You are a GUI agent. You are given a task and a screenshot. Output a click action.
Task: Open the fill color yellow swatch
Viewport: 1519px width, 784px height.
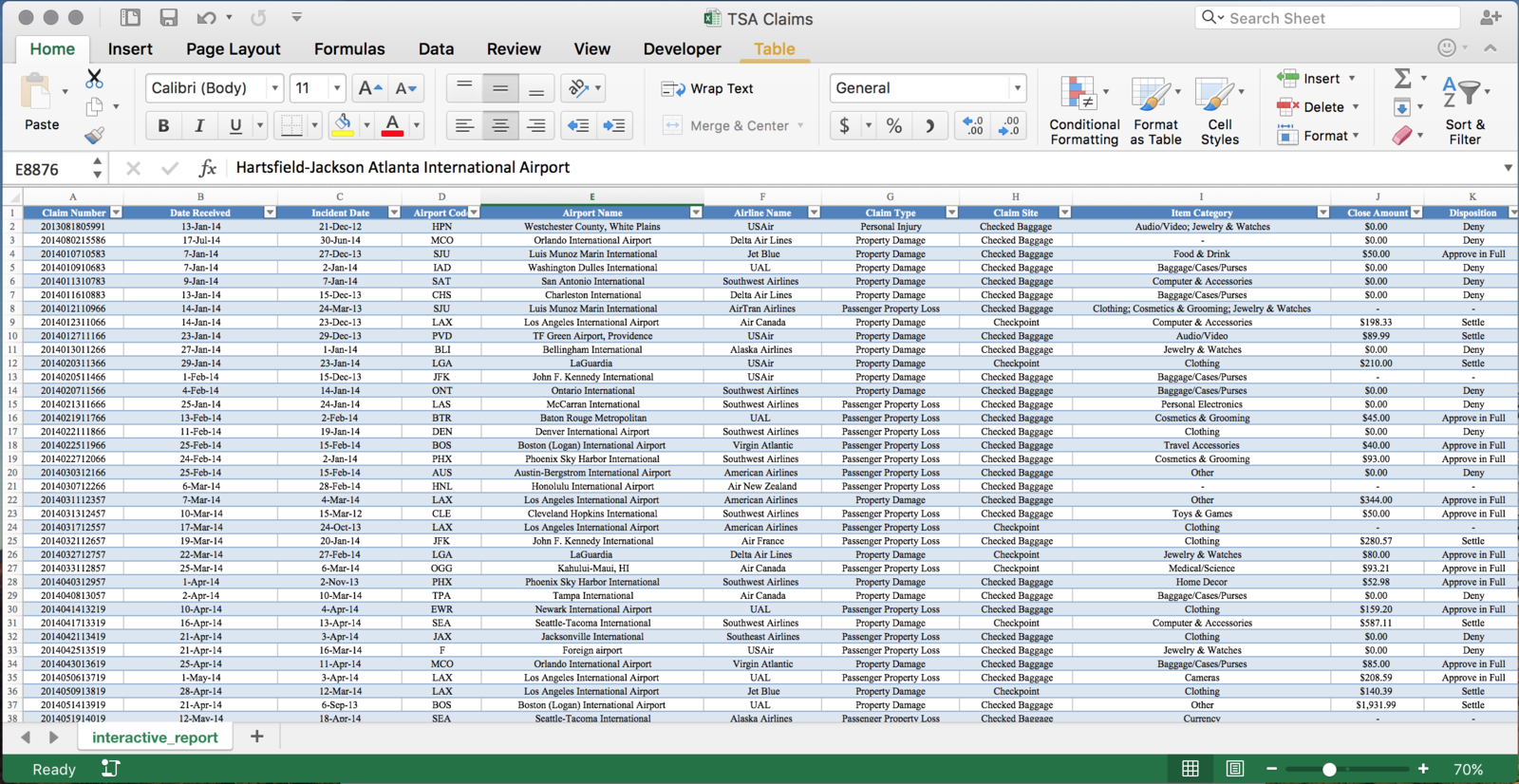[343, 125]
